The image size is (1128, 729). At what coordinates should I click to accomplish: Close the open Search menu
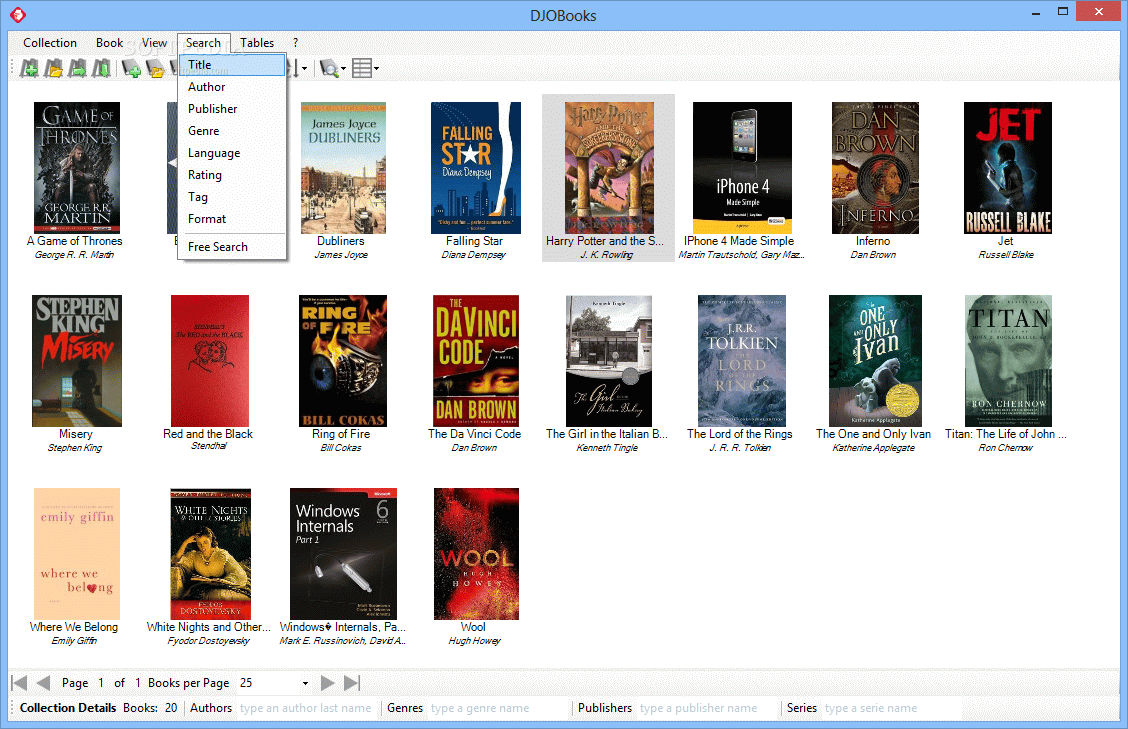tap(204, 43)
